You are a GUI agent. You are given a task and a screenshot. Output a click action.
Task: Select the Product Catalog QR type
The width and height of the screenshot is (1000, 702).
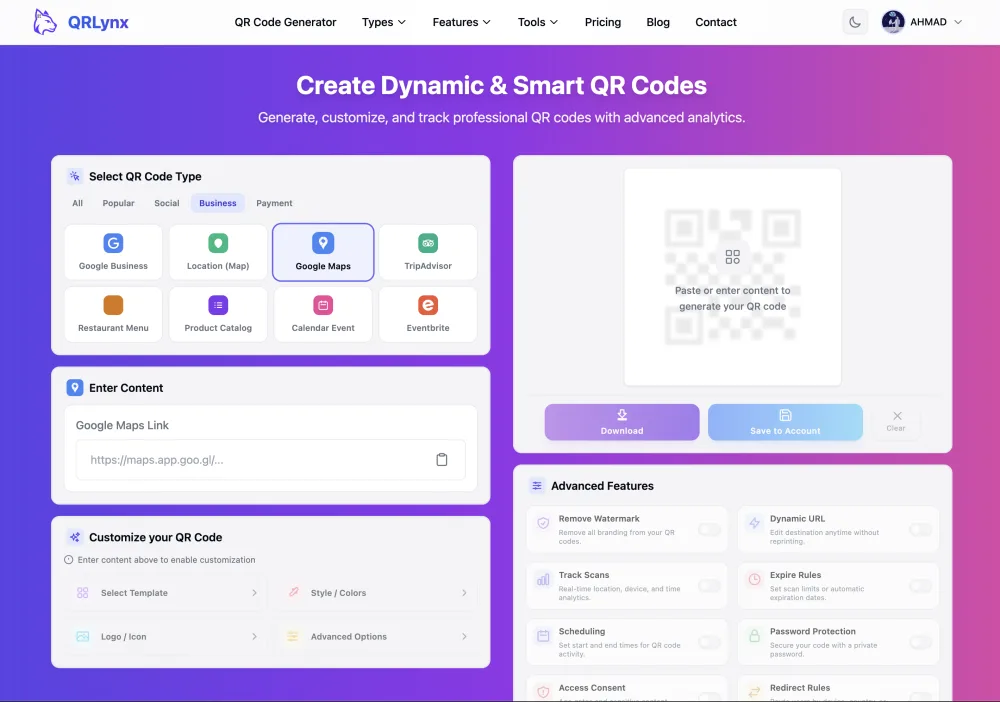pyautogui.click(x=218, y=314)
